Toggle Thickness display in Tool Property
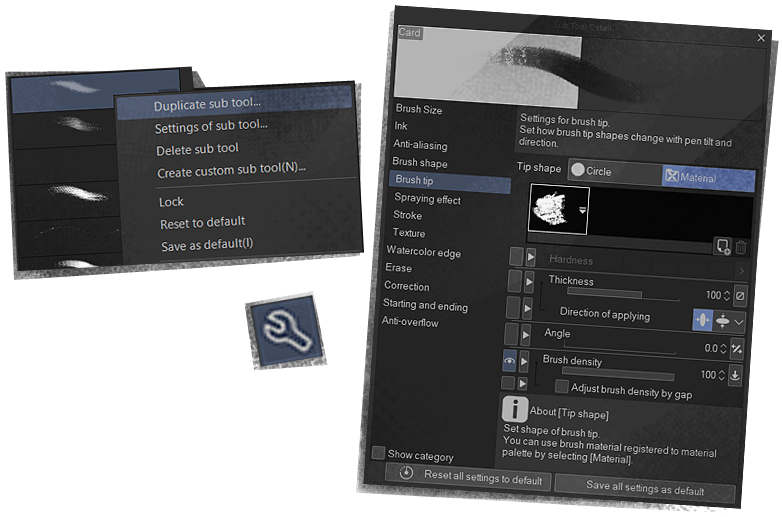This screenshot has height=517, width=782. point(515,281)
